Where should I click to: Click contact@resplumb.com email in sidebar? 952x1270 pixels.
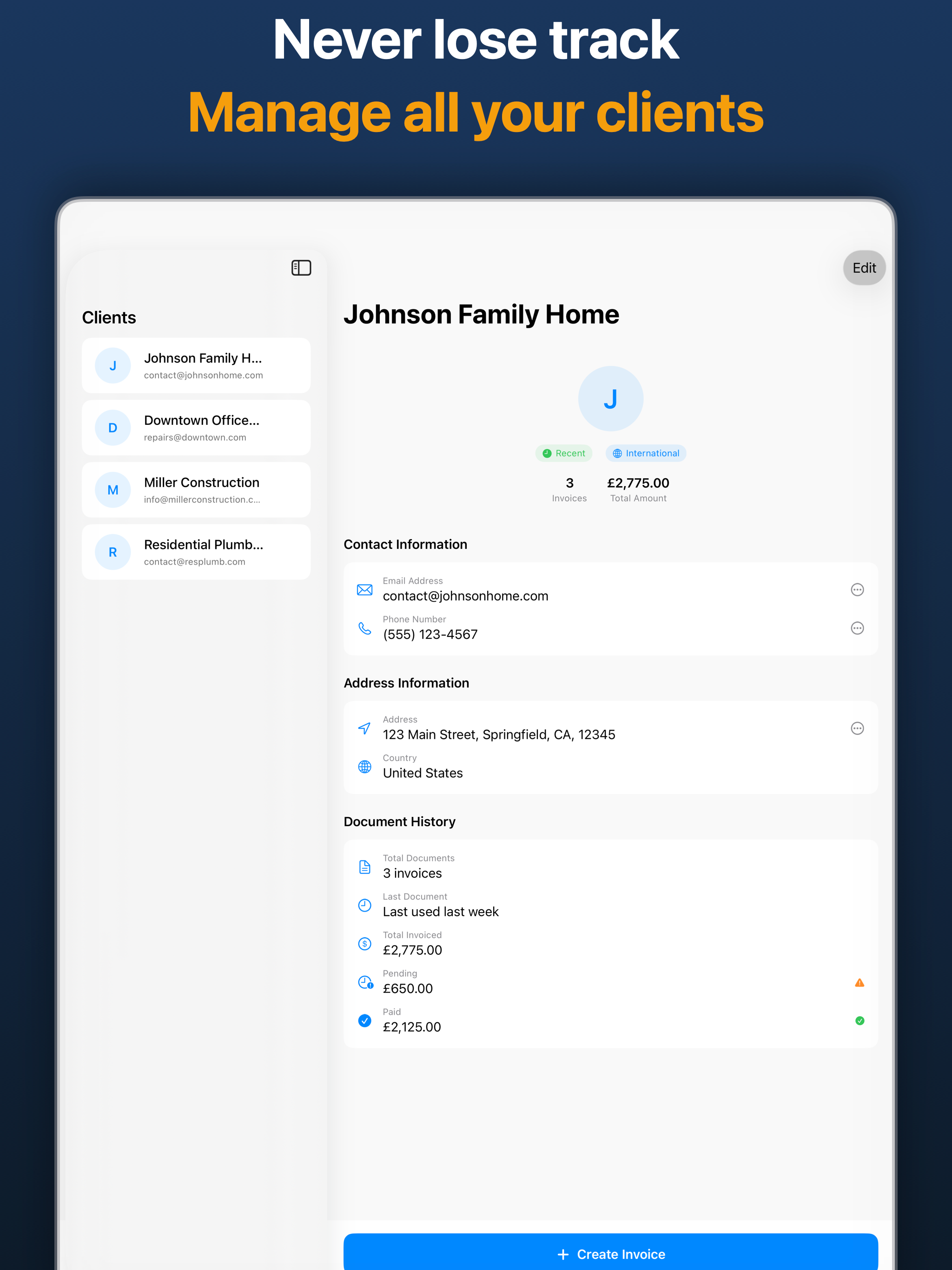pos(194,562)
